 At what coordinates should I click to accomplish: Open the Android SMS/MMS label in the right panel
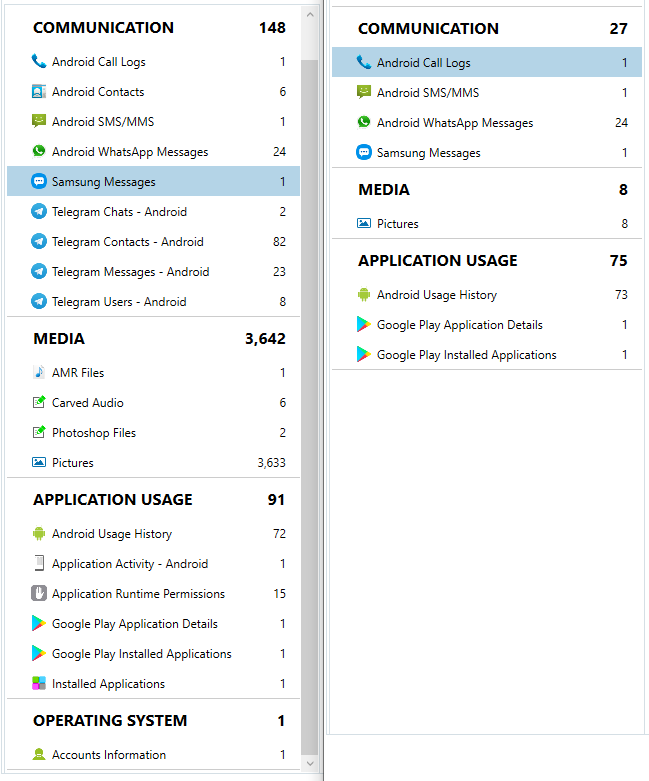[x=428, y=93]
